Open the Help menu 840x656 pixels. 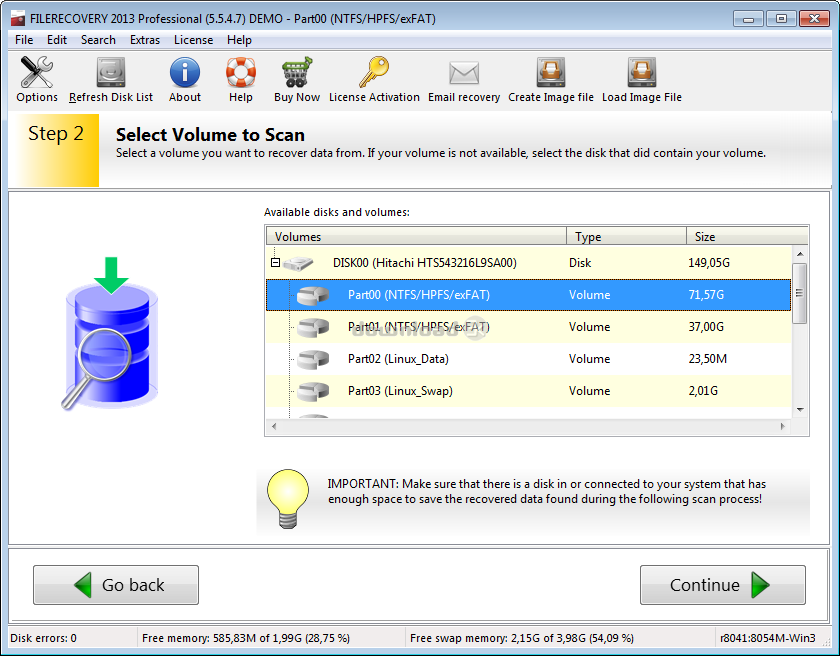pyautogui.click(x=239, y=40)
